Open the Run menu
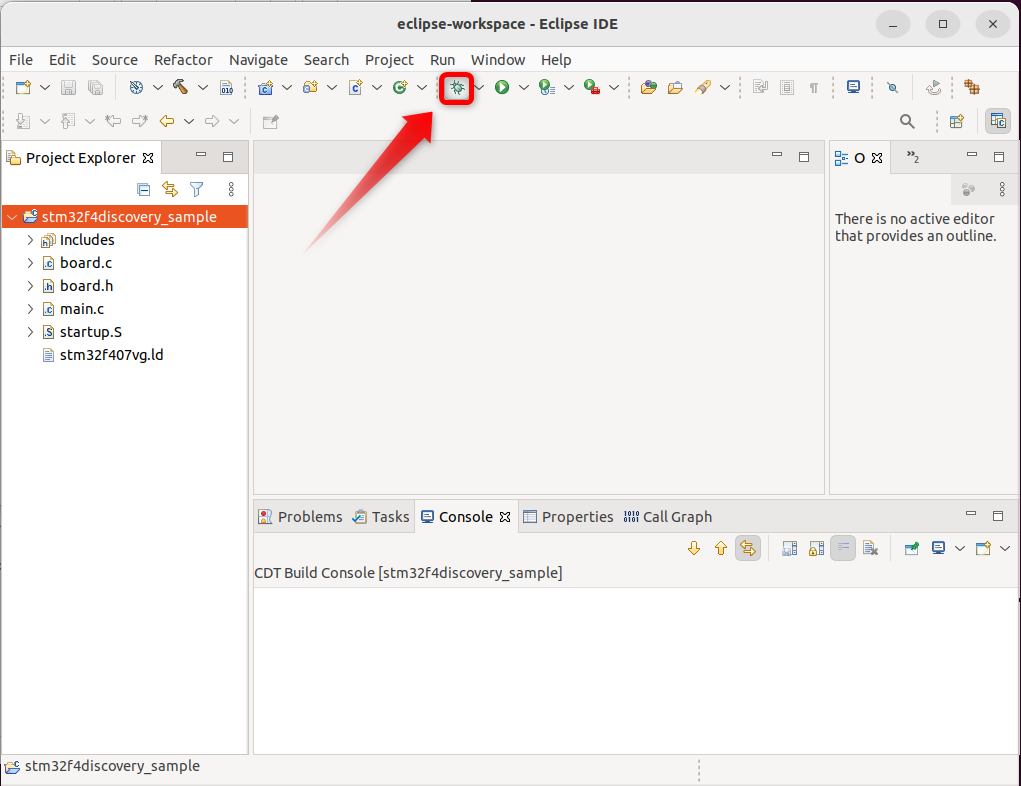This screenshot has width=1021, height=786. point(442,60)
